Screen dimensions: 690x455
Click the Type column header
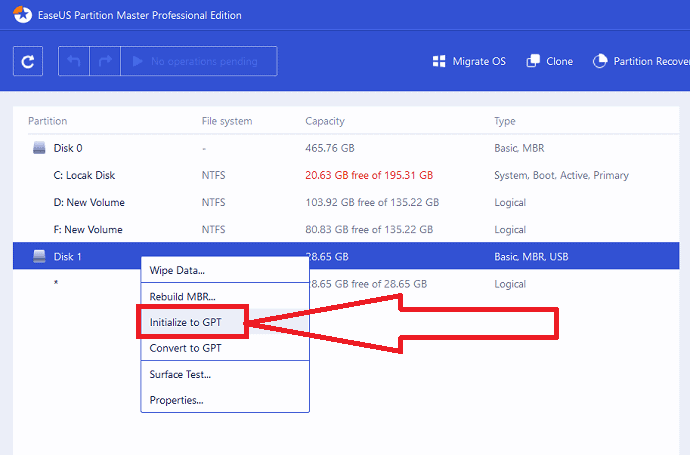[x=504, y=121]
